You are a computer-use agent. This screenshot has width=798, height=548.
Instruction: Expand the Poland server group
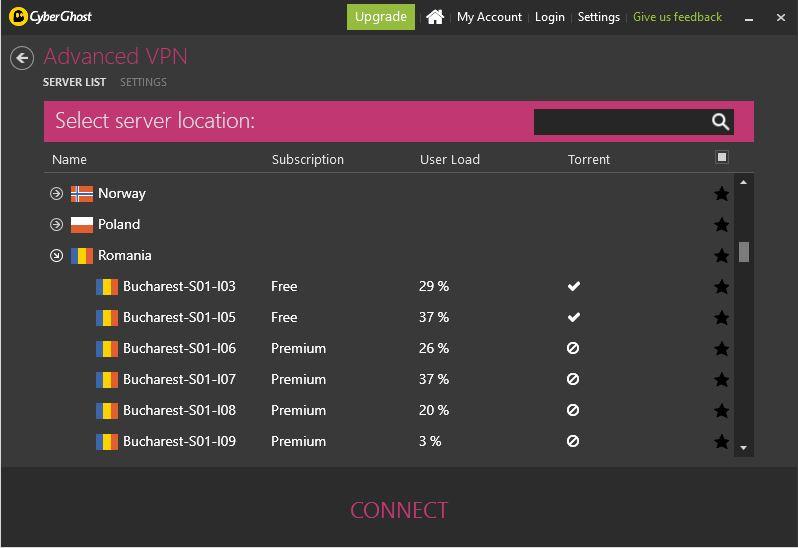56,224
